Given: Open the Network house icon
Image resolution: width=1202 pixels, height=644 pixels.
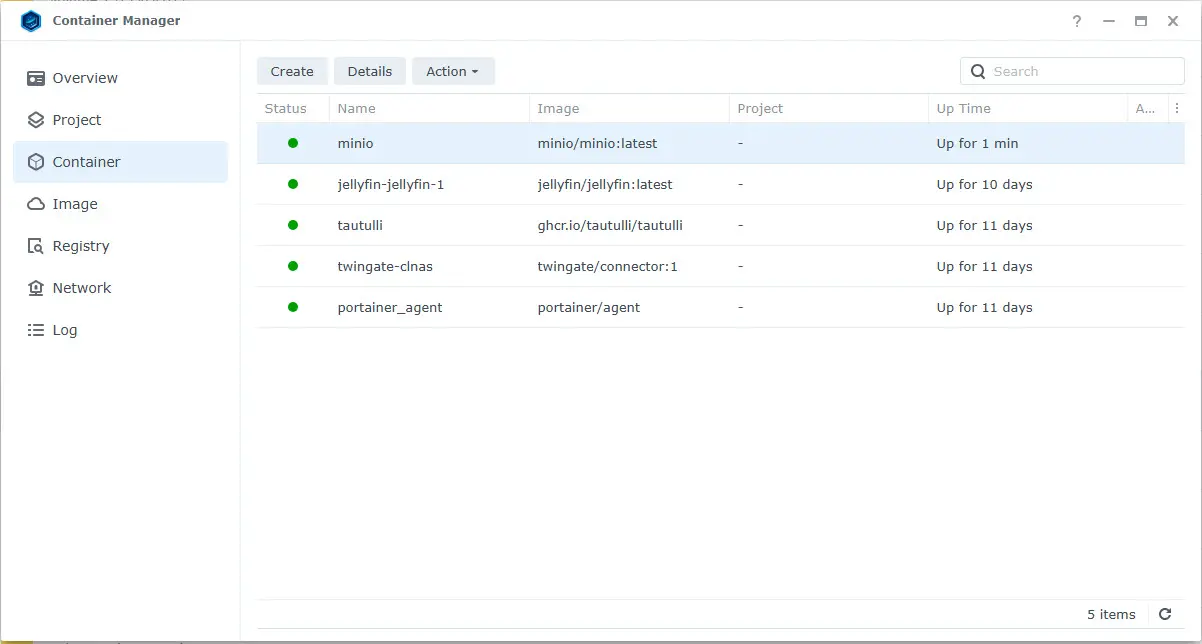Looking at the screenshot, I should pos(36,288).
